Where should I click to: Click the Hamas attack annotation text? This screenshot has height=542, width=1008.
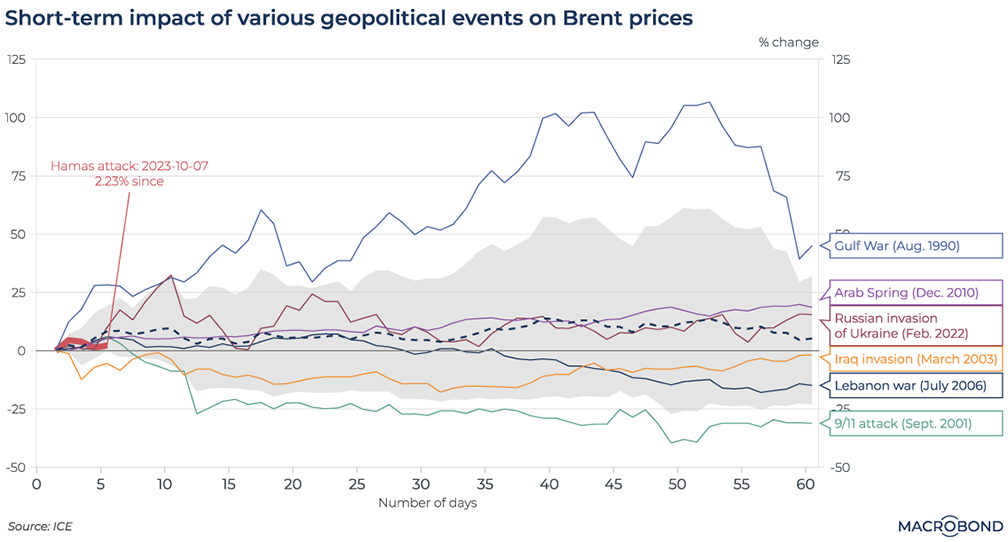pyautogui.click(x=130, y=173)
